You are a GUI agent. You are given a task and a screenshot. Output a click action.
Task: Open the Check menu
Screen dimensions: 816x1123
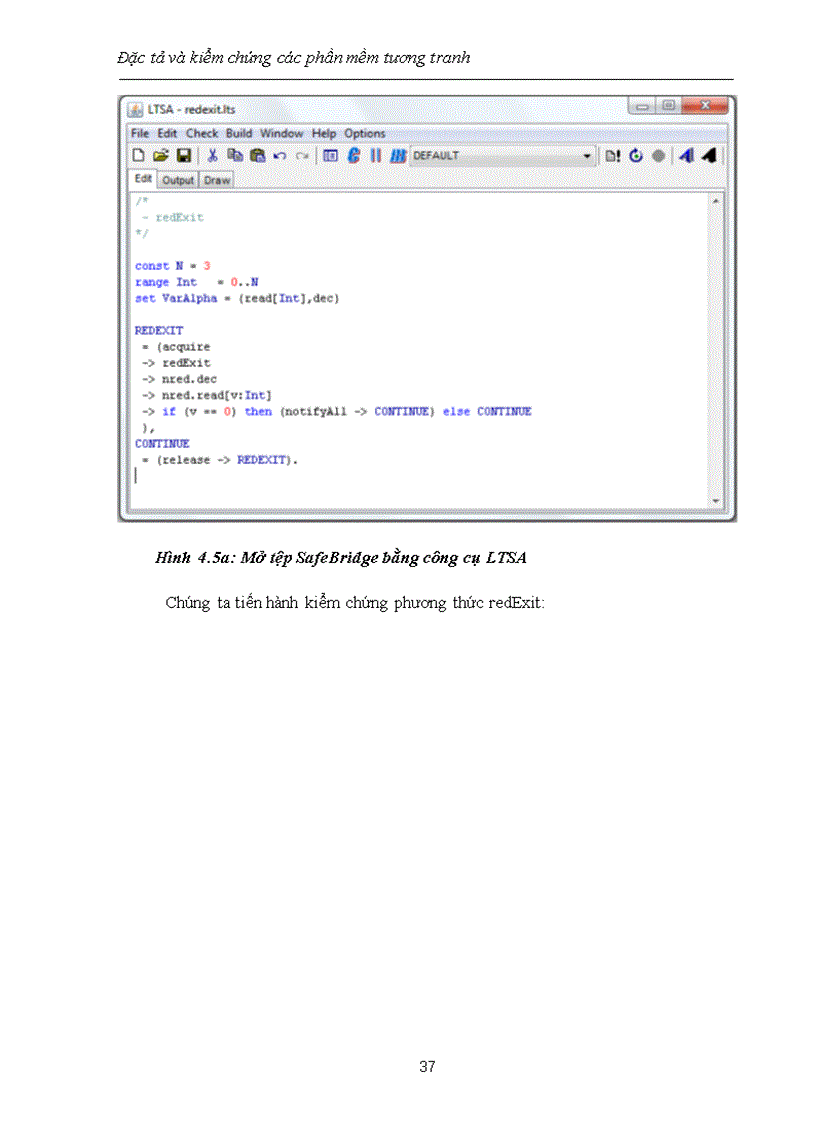(x=202, y=133)
